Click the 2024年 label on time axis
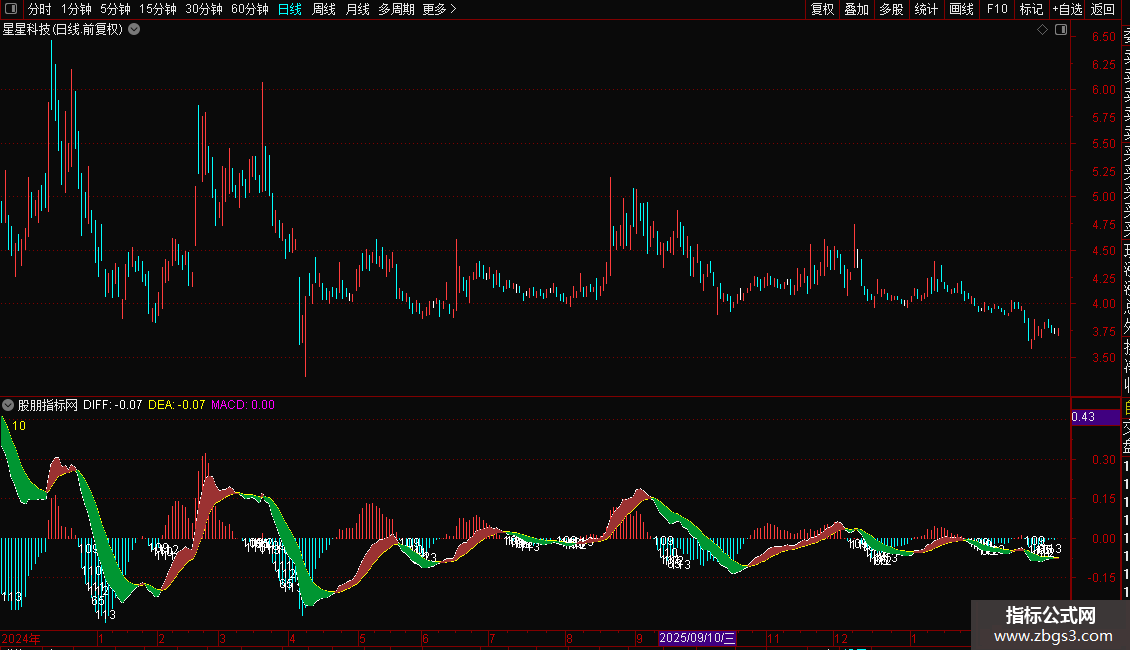 tap(21, 638)
